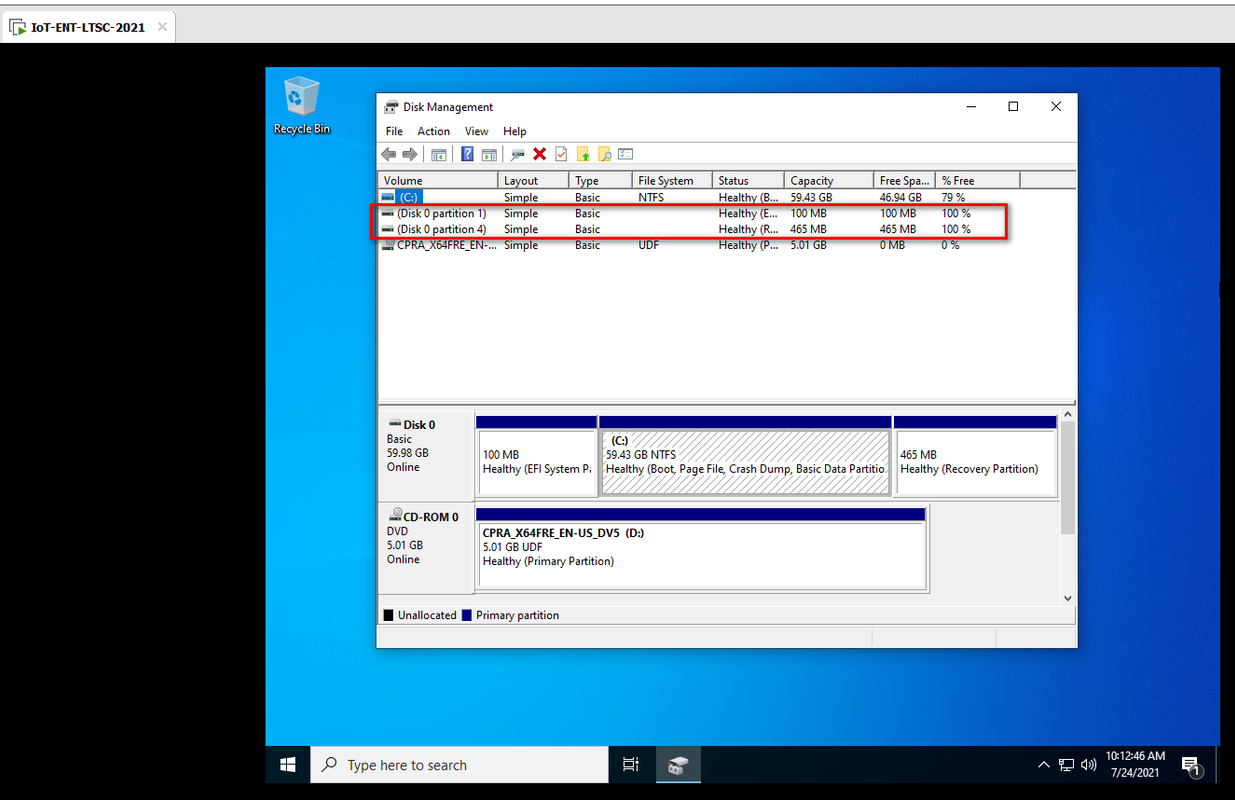1235x800 pixels.
Task: Toggle the Show/Hide Action Pane toolbar icon
Action: 489,154
